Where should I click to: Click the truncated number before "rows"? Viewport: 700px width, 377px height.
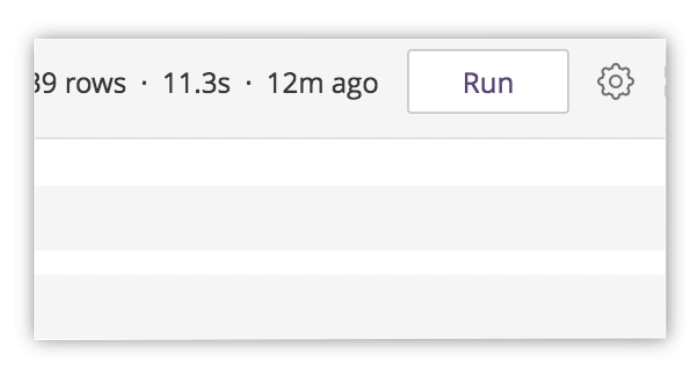(x=45, y=83)
